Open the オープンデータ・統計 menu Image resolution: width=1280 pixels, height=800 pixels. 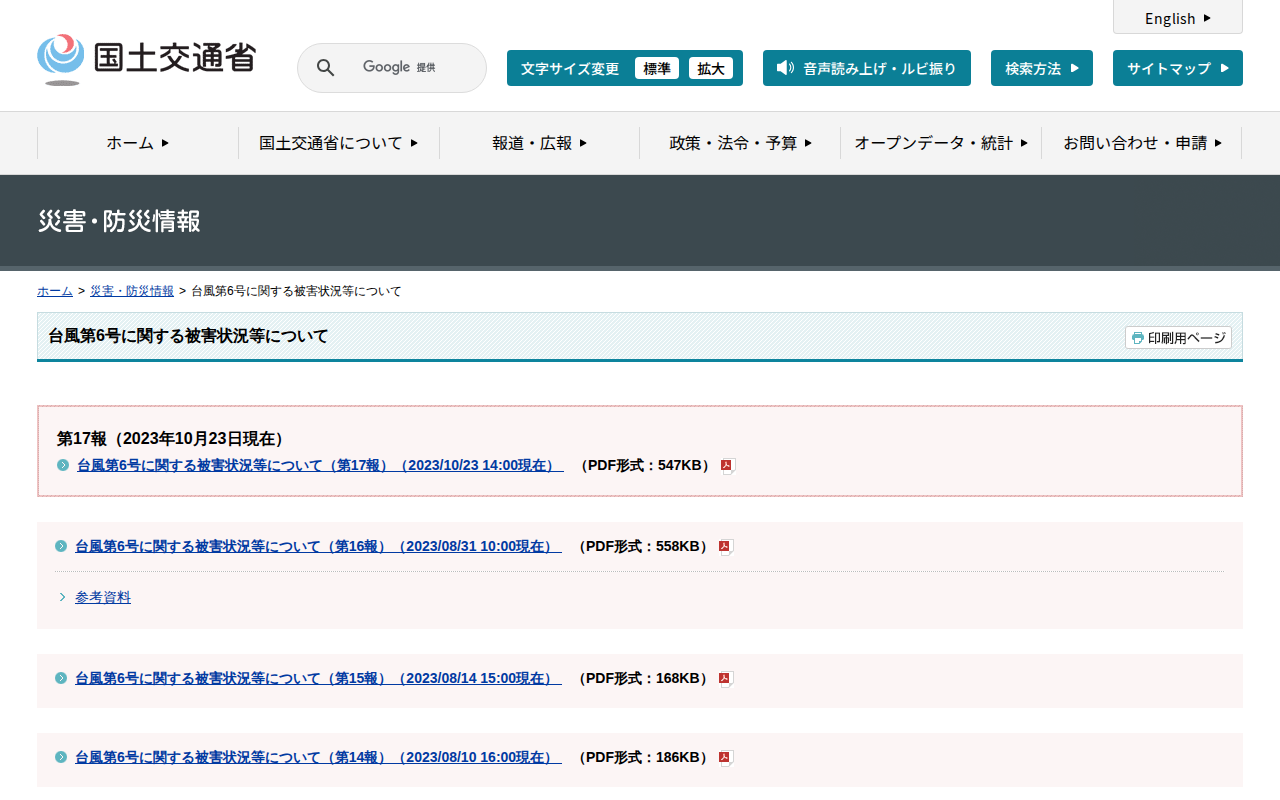[940, 143]
